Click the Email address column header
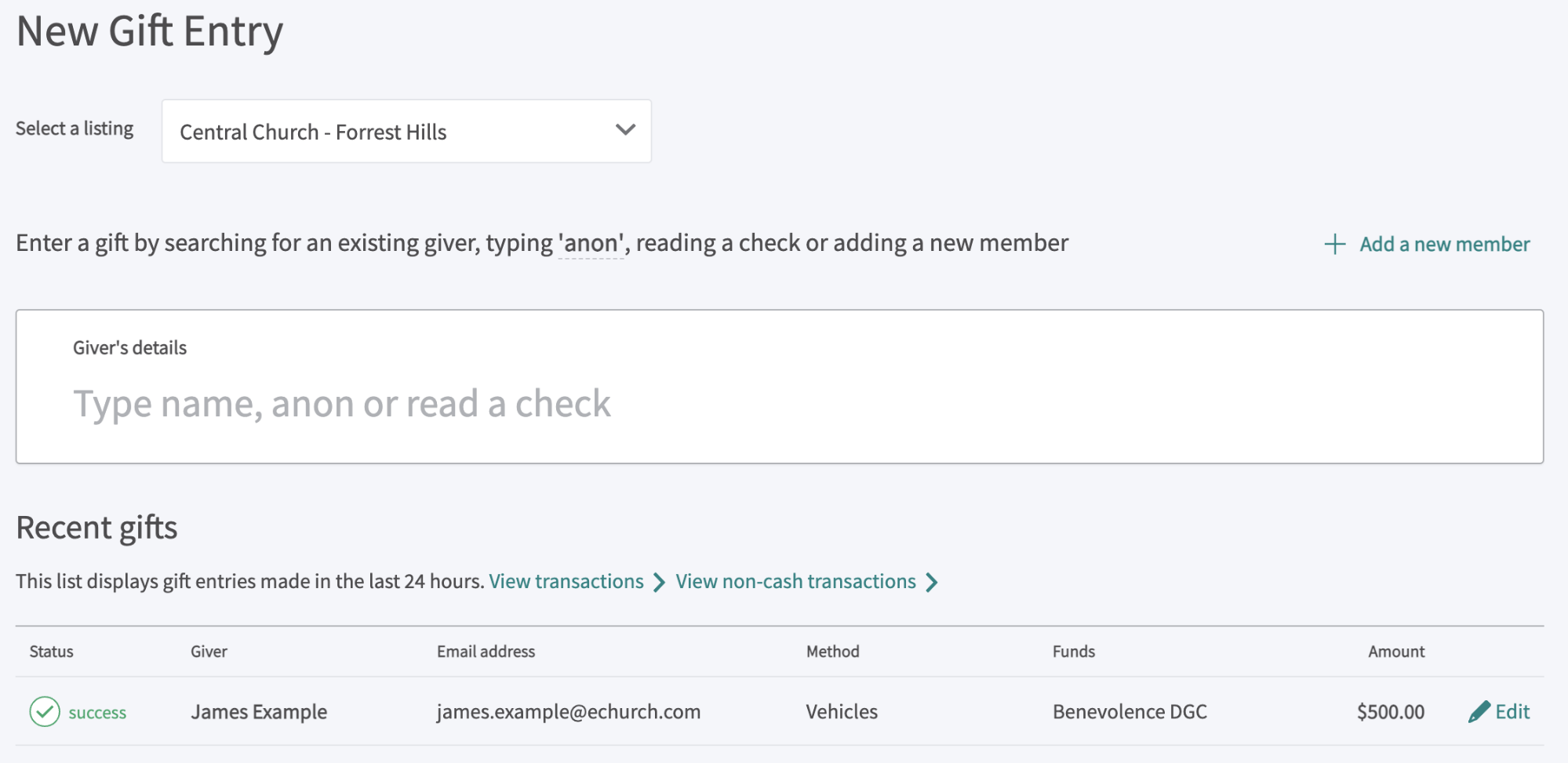Viewport: 1568px width, 763px height. 486,652
